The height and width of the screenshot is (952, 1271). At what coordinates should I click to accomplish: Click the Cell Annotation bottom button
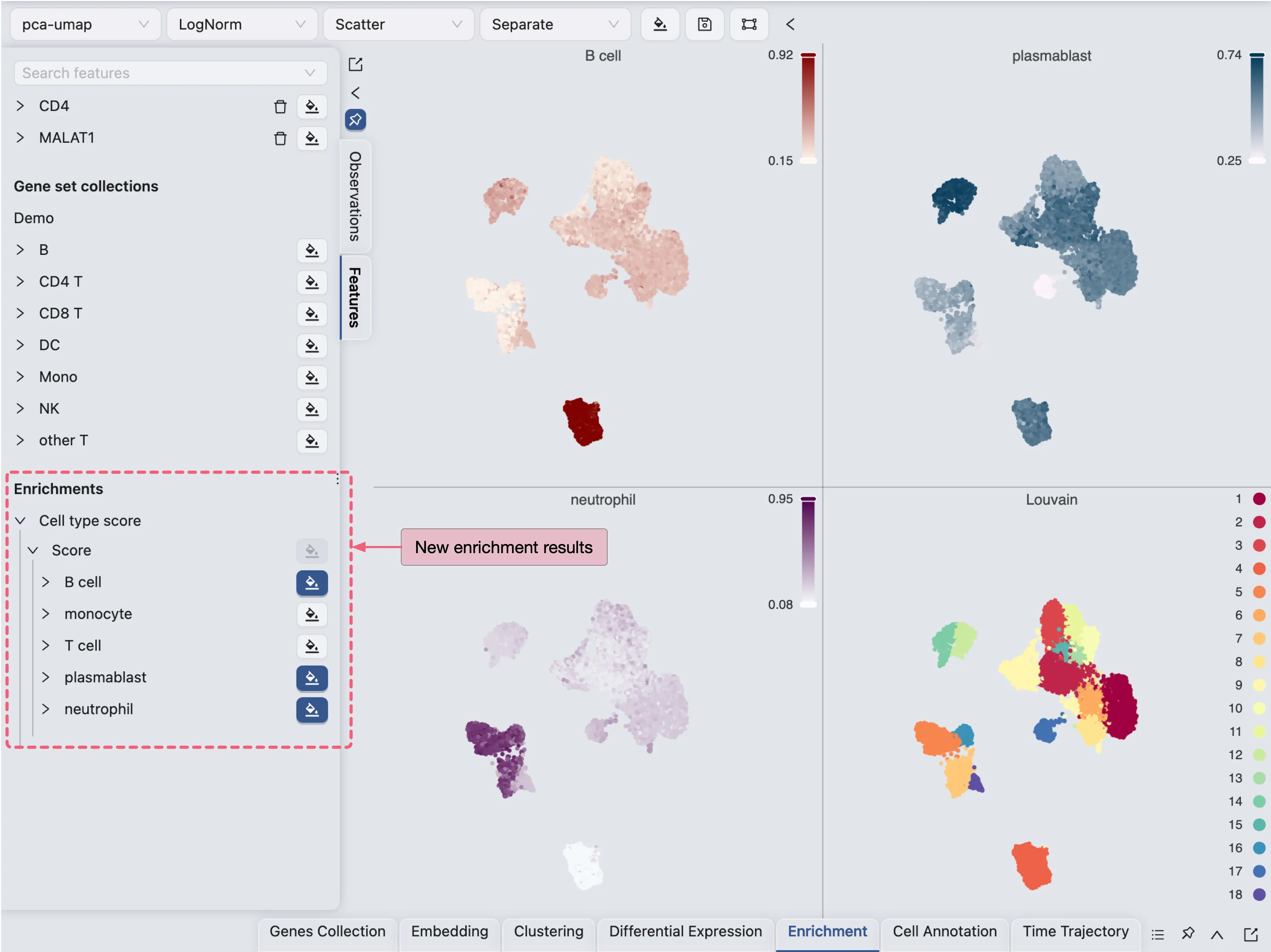pos(944,931)
